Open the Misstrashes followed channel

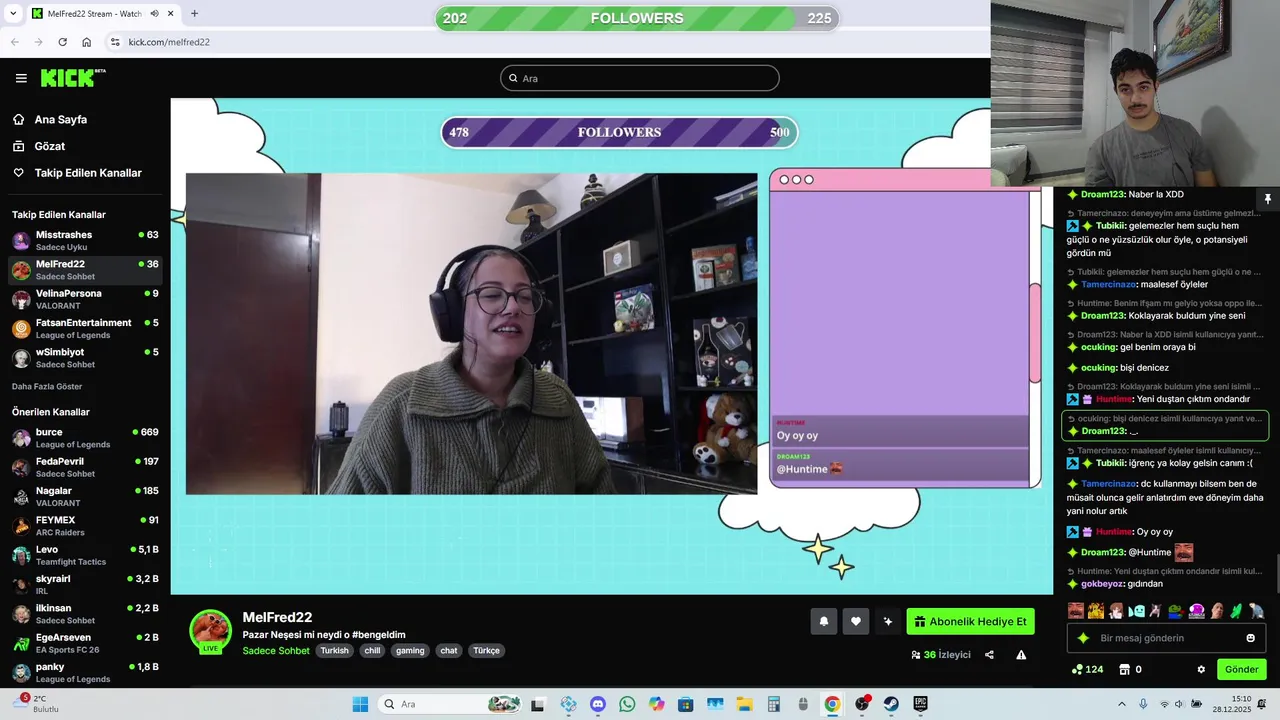pos(85,241)
